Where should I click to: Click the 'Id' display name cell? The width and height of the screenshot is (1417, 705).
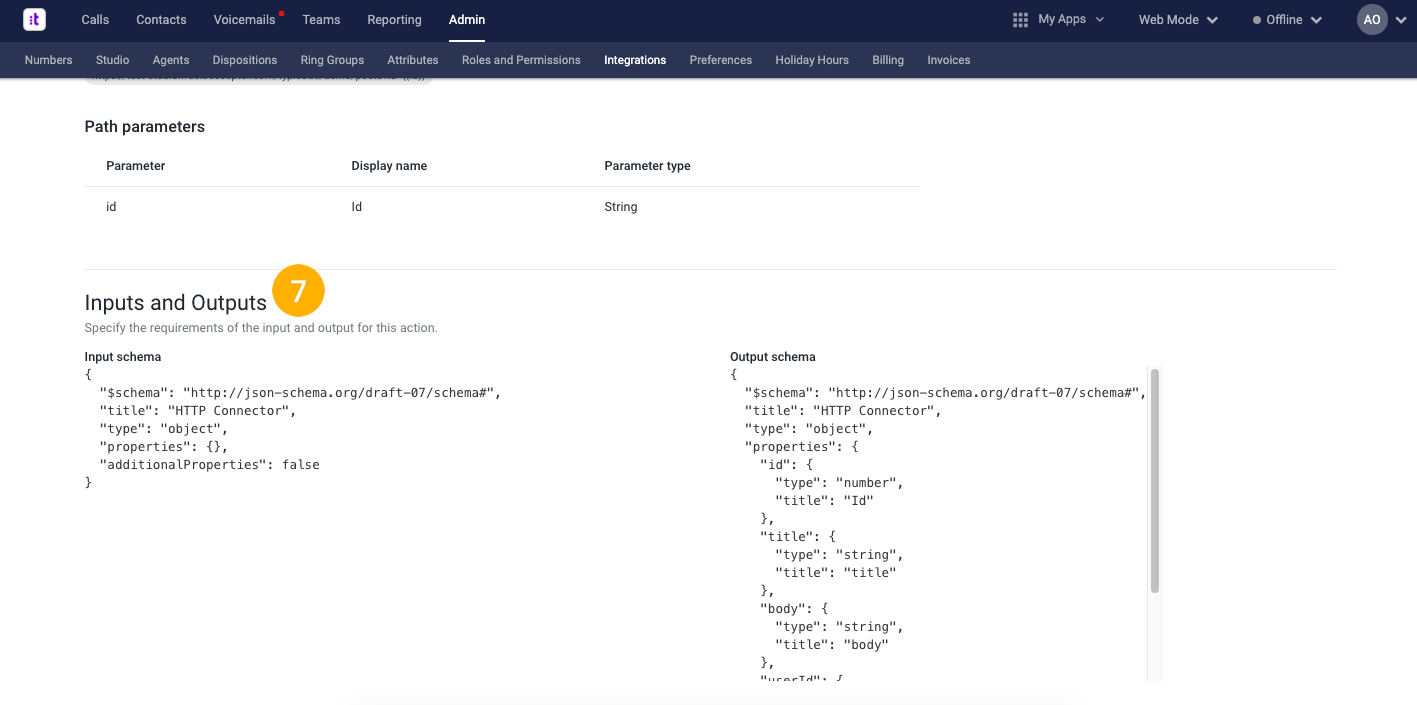click(x=357, y=207)
